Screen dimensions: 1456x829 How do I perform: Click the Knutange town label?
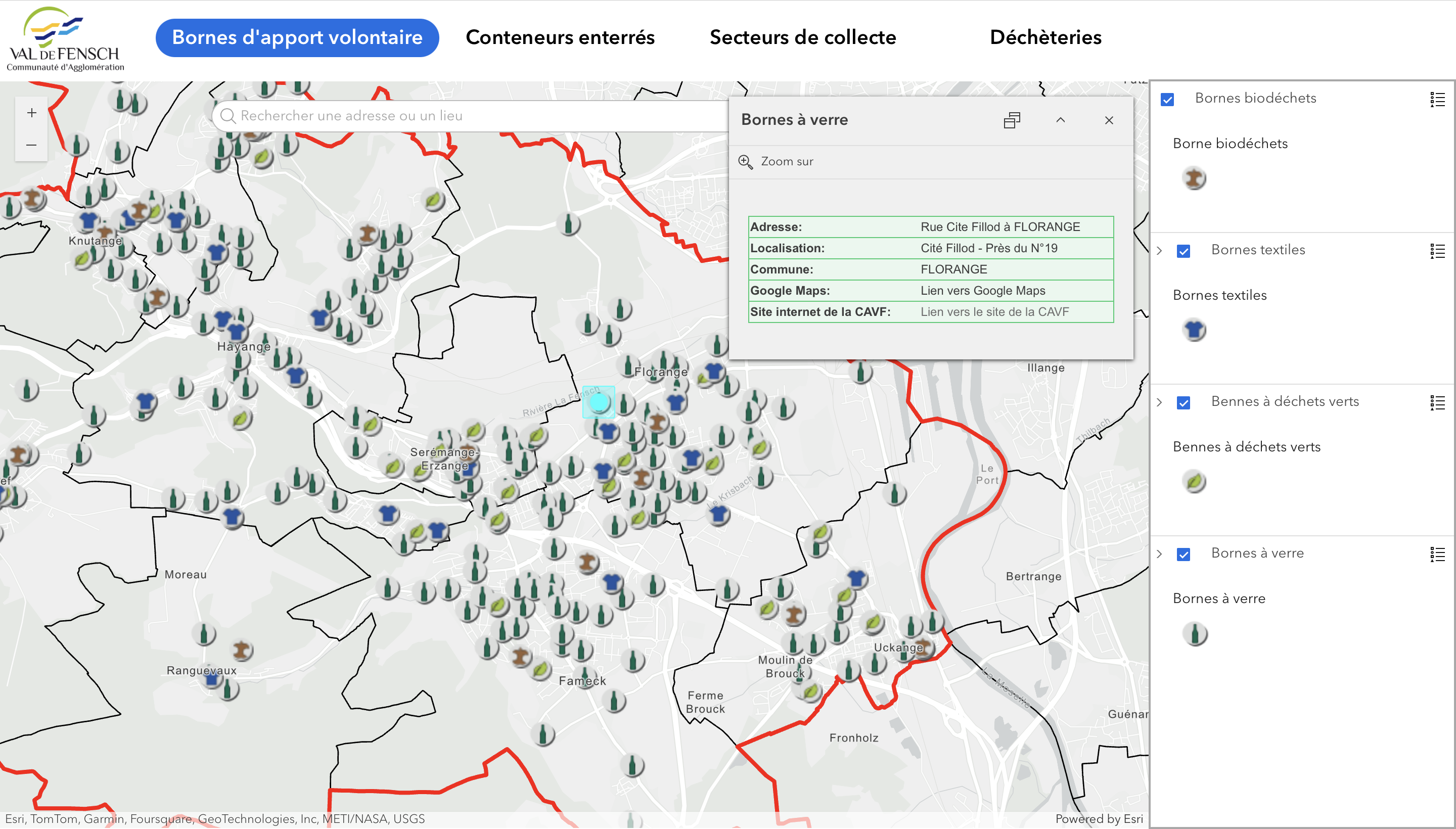(95, 241)
